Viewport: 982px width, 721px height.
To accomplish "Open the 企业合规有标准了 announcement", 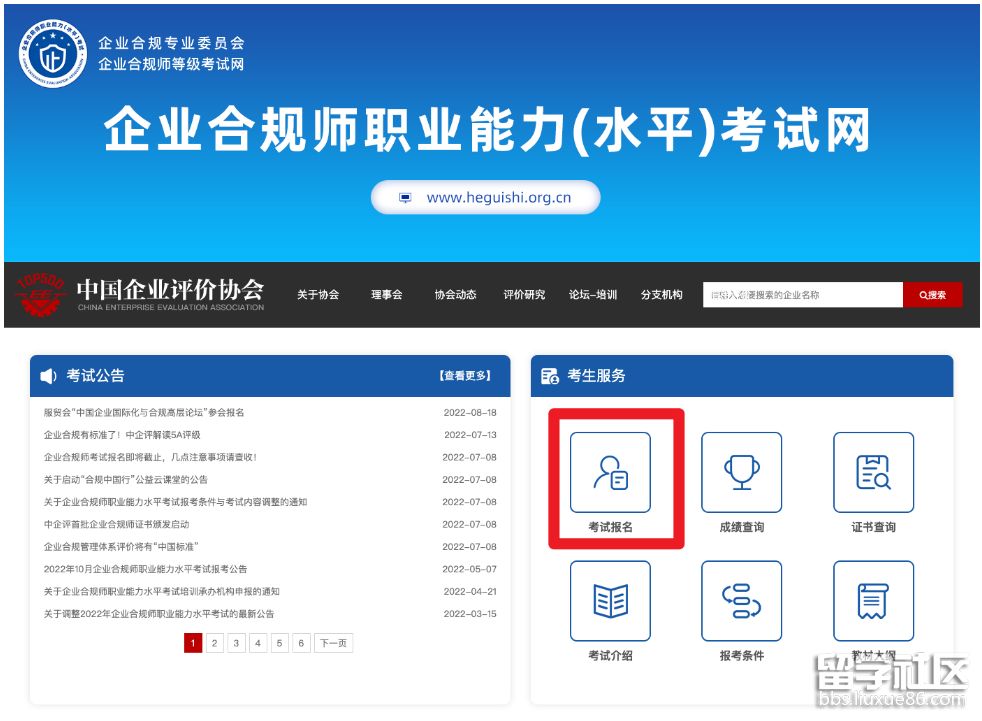I will (122, 435).
